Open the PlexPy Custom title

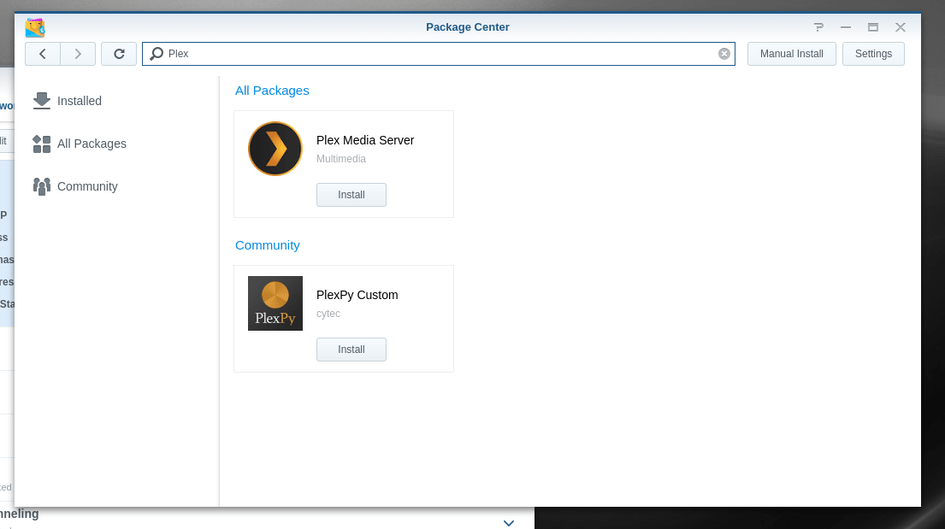click(357, 295)
